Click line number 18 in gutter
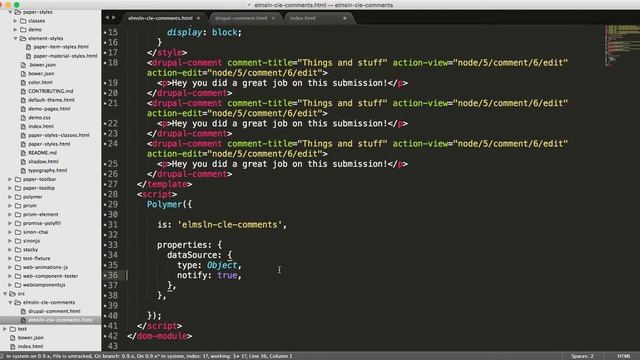640x360 pixels. pyautogui.click(x=113, y=63)
